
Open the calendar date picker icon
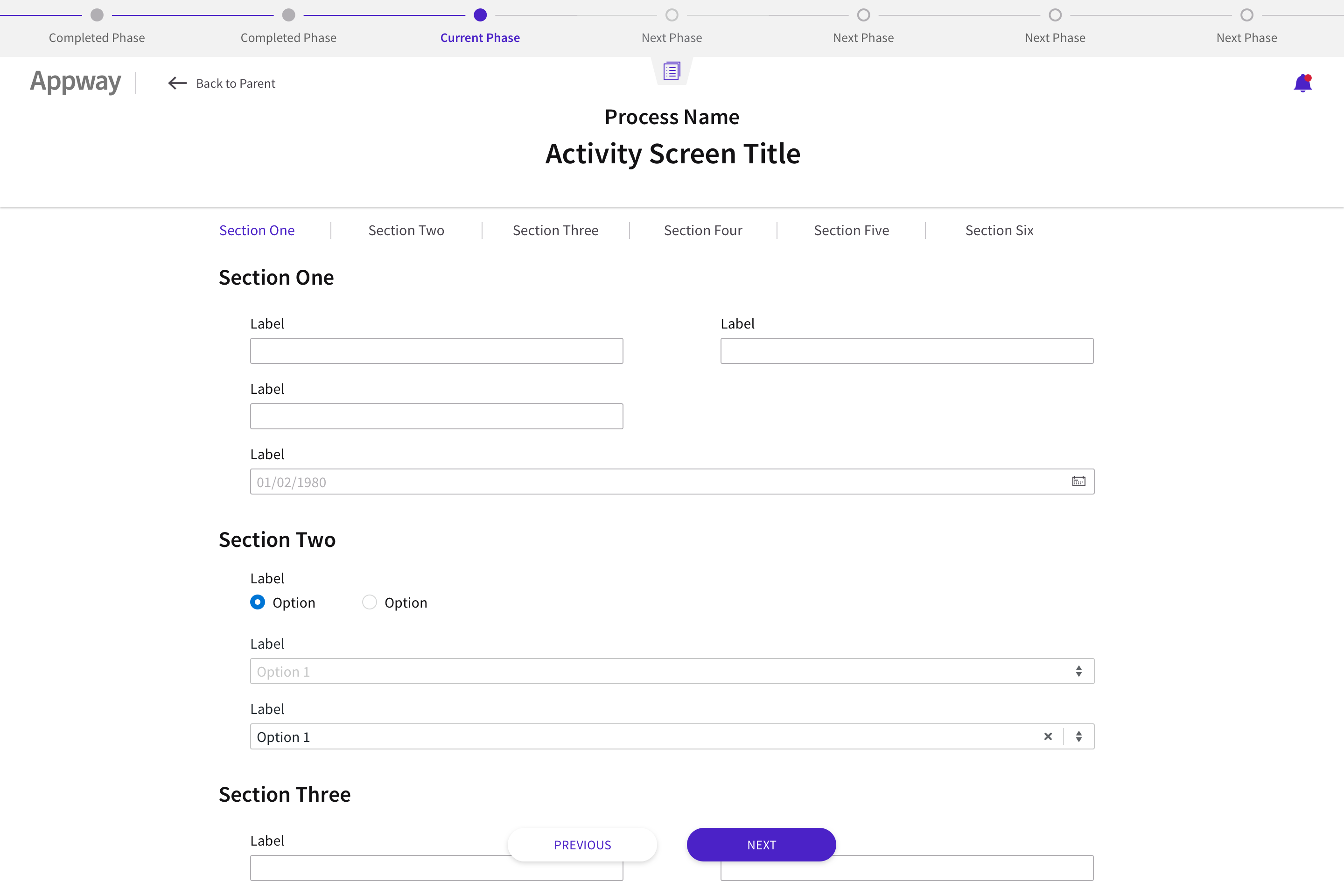(1078, 481)
